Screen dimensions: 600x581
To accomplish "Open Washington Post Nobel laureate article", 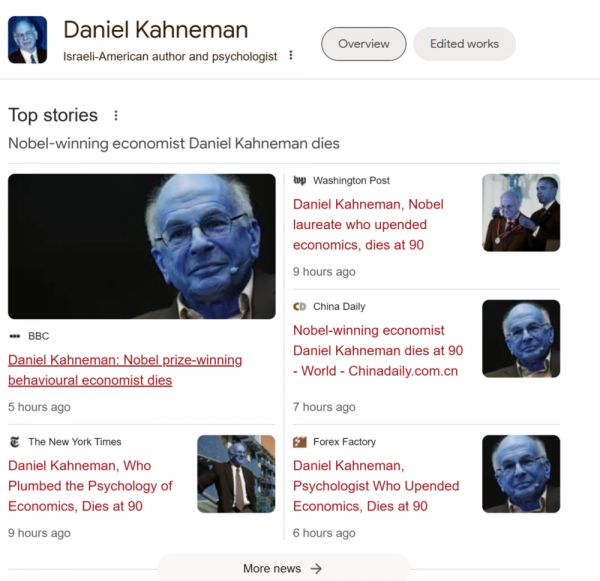I will point(368,225).
